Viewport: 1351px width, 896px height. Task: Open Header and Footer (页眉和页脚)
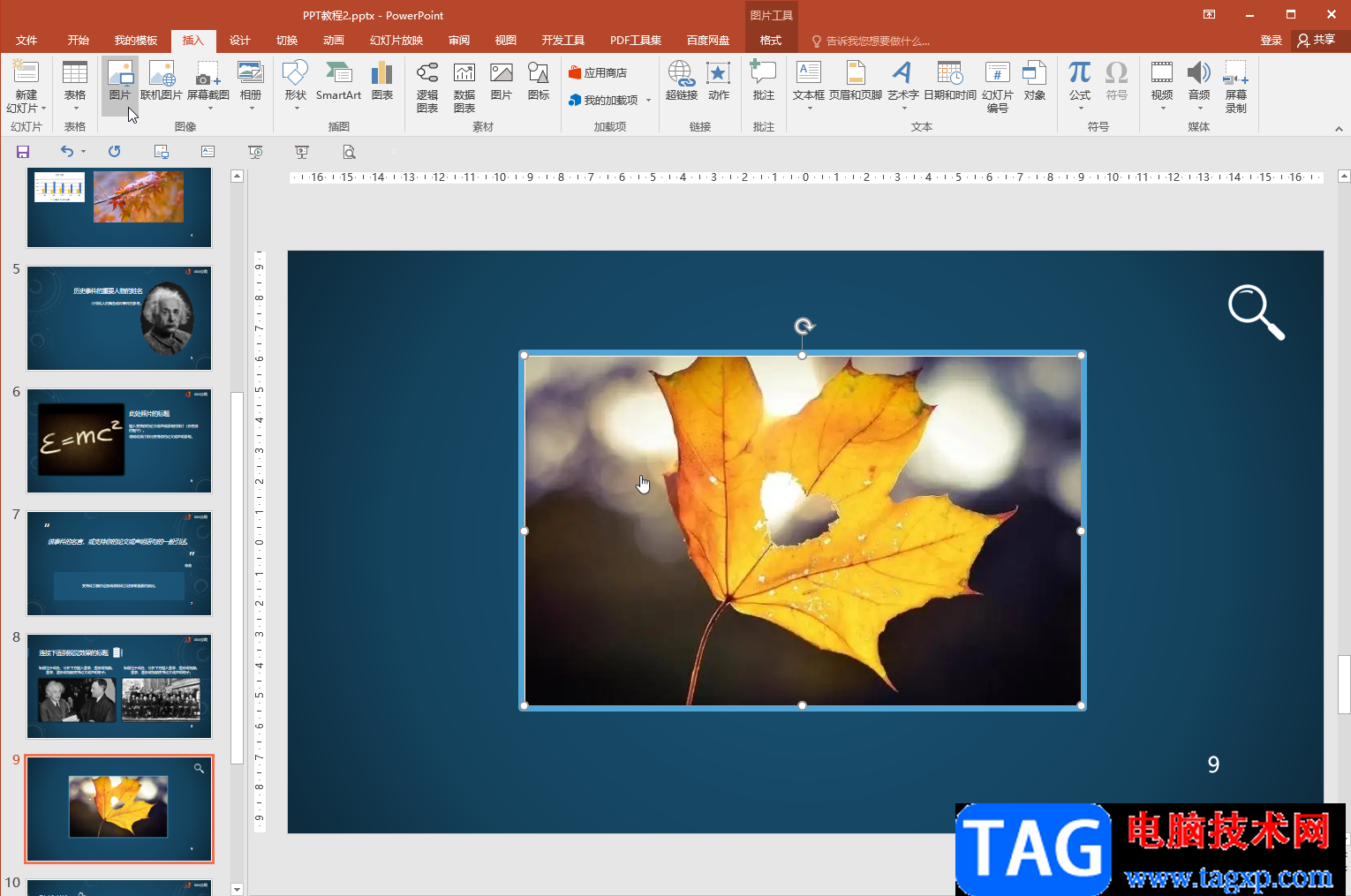[856, 80]
